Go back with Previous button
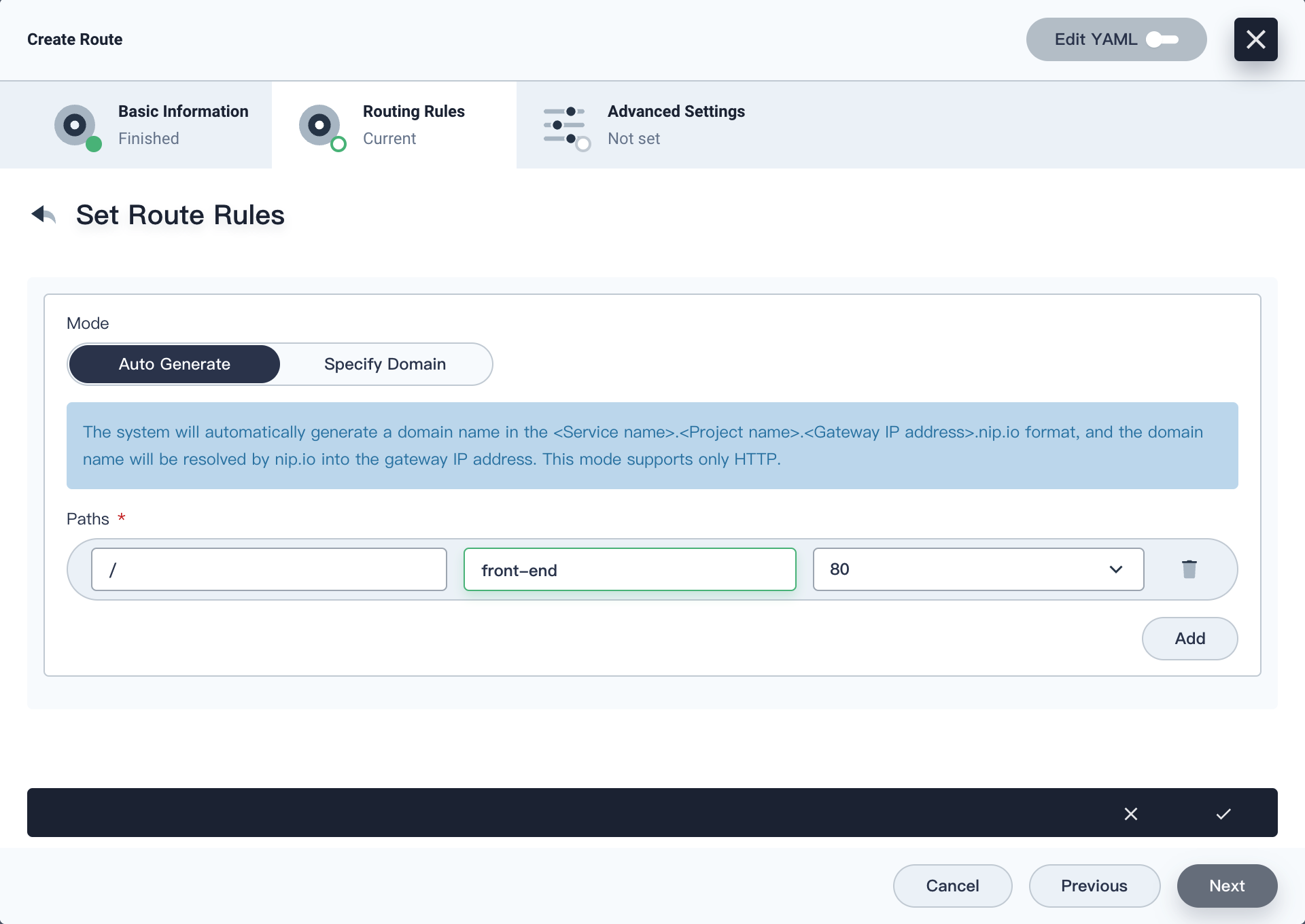This screenshot has height=924, width=1305. [1094, 886]
